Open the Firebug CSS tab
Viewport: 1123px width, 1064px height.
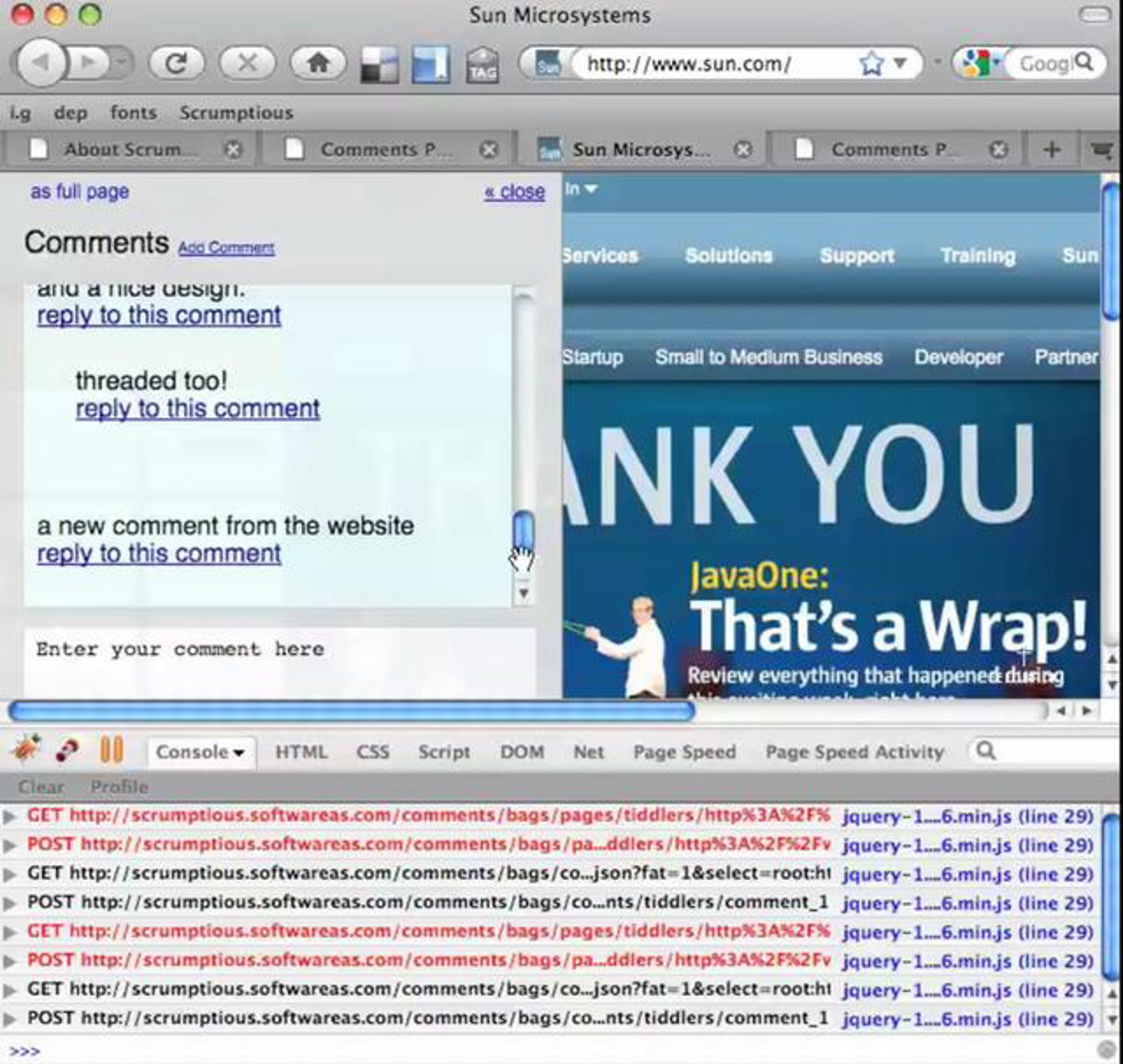372,752
